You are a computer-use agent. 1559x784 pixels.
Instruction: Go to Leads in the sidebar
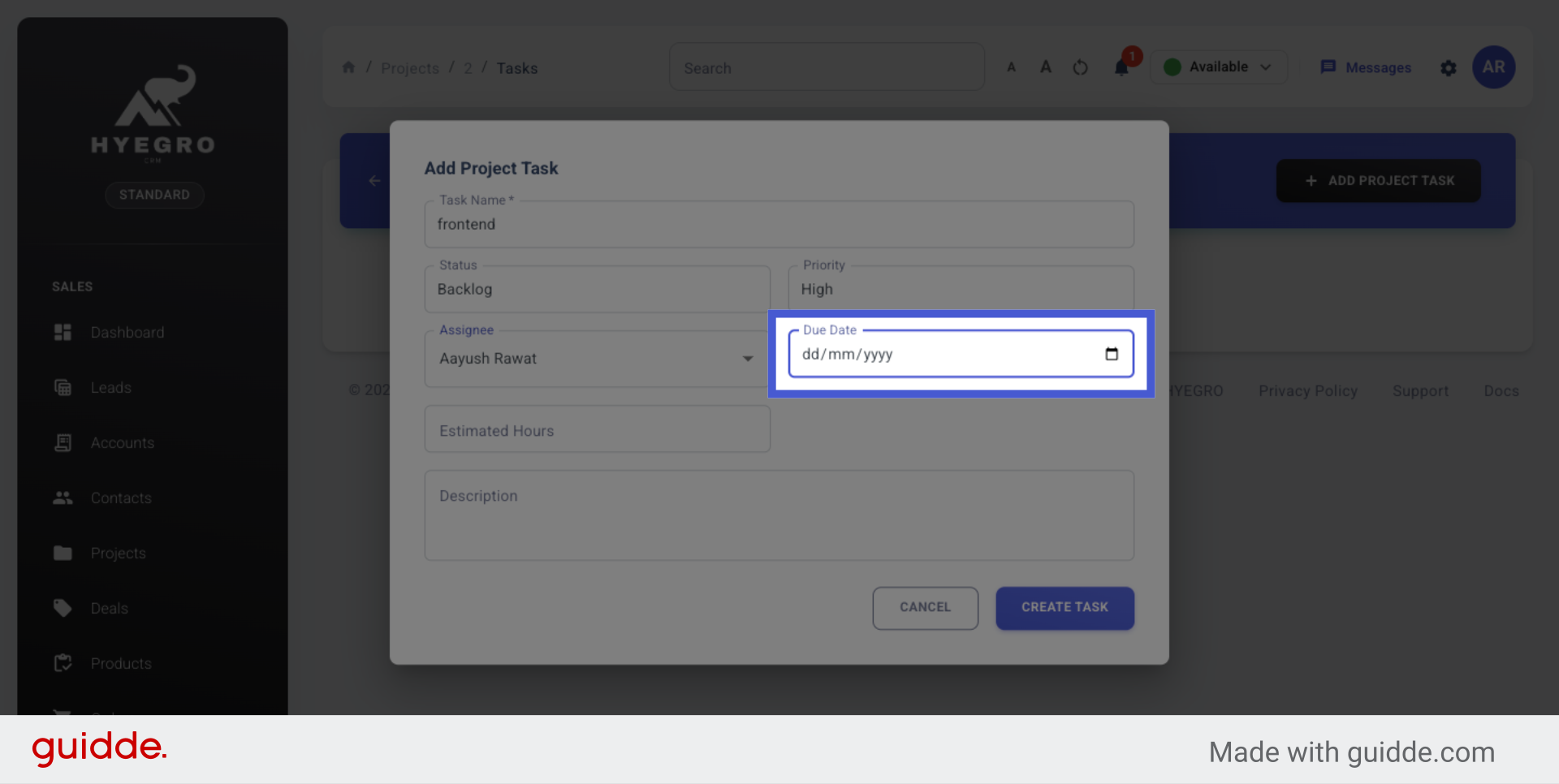(x=110, y=388)
